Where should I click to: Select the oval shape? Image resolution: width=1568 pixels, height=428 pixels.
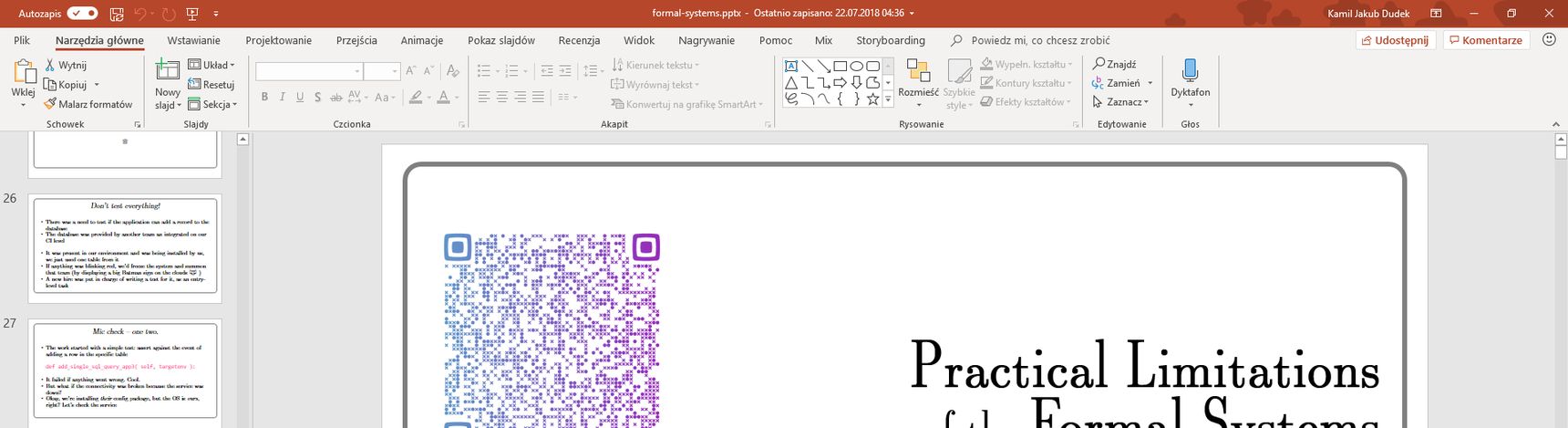coord(857,66)
